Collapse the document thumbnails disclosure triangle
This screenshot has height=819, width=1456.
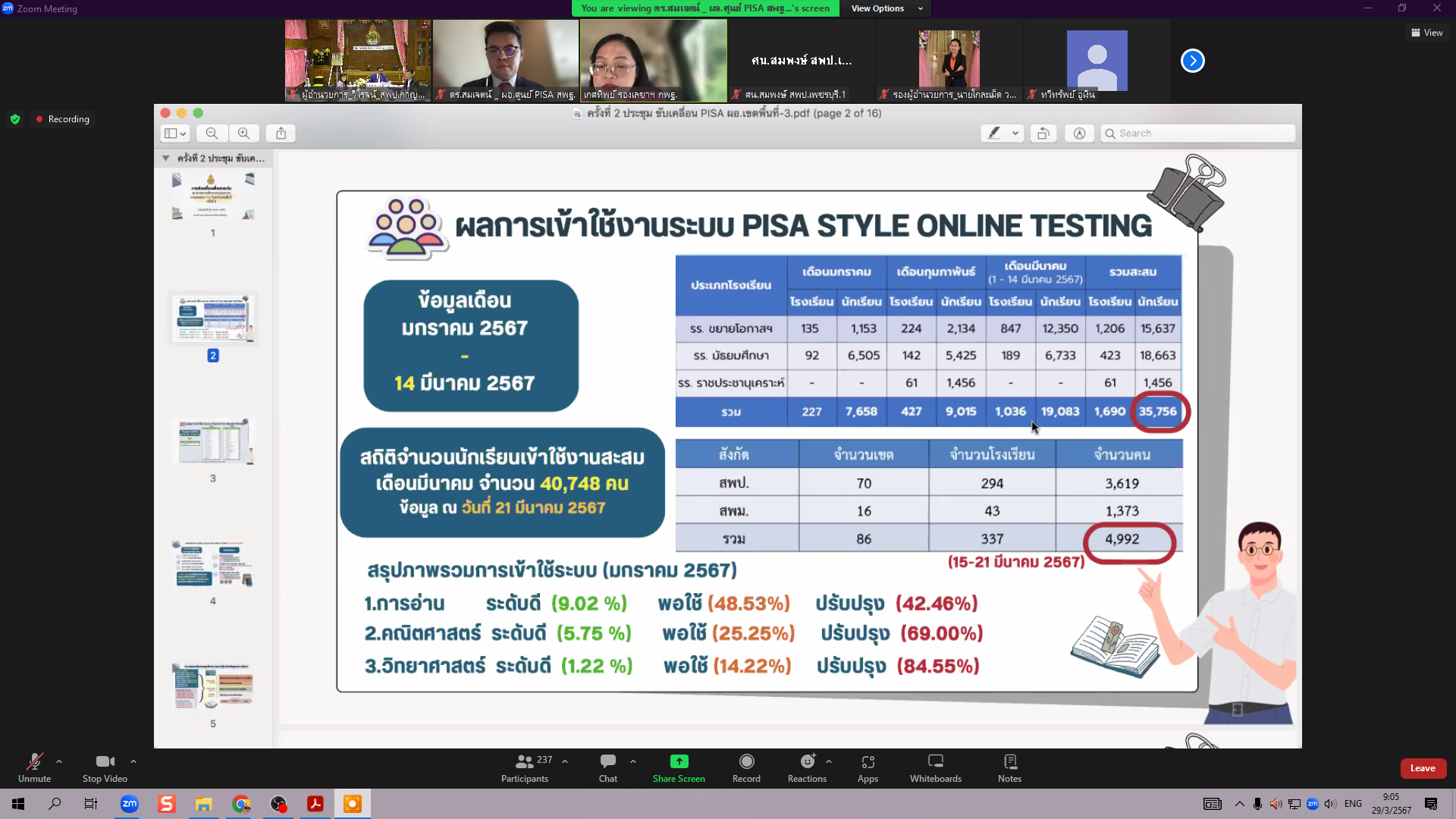[165, 158]
